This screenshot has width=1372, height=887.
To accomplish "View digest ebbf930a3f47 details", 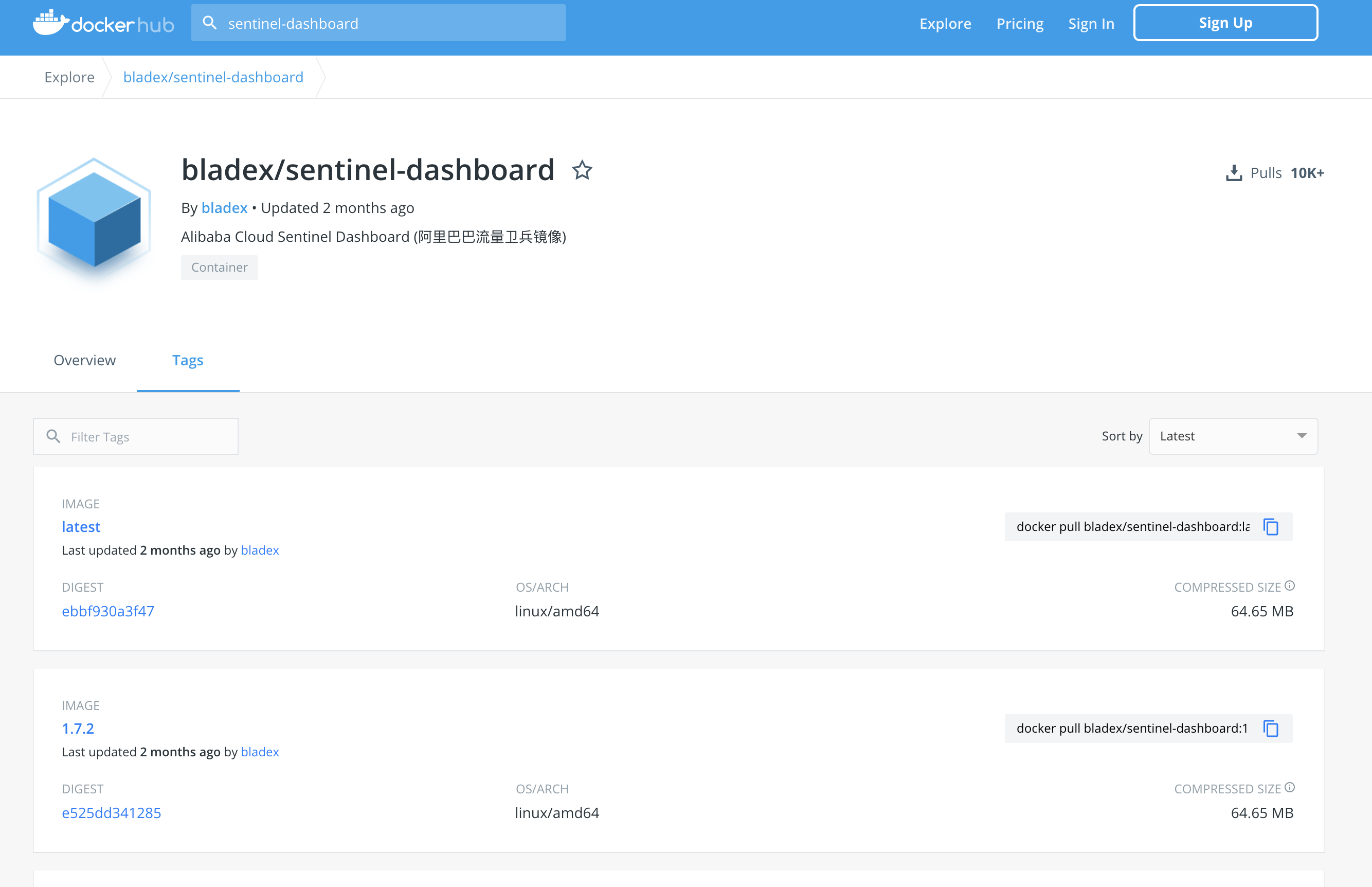I will [x=107, y=611].
